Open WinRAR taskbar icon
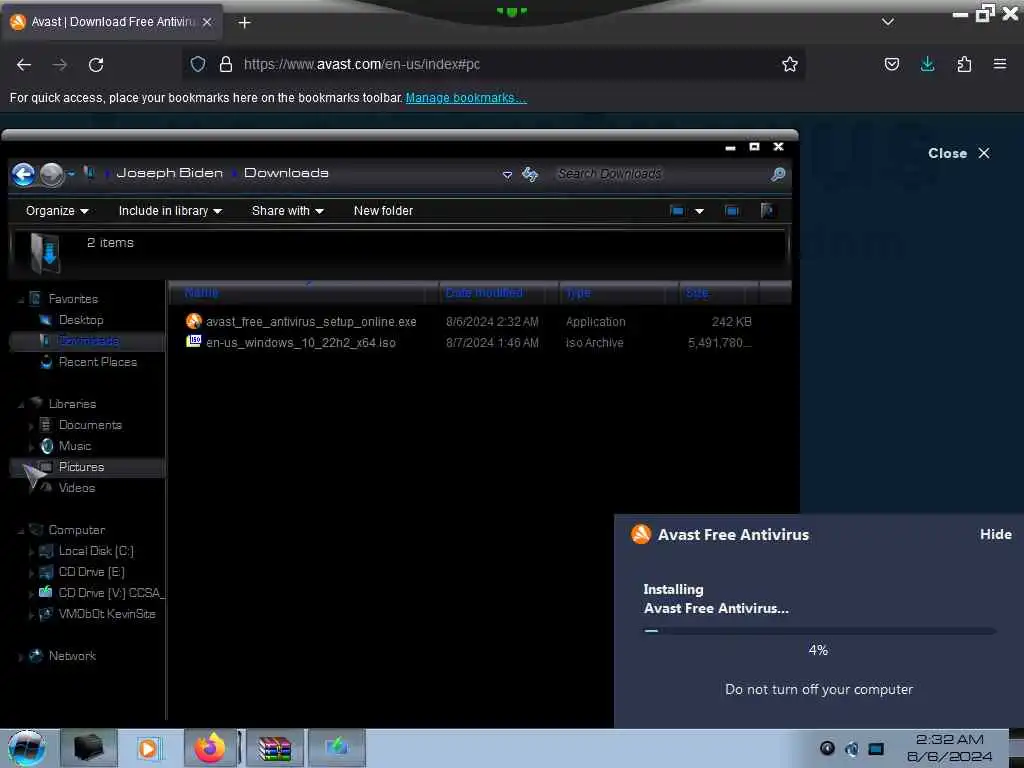The height and width of the screenshot is (768, 1024). click(x=274, y=748)
